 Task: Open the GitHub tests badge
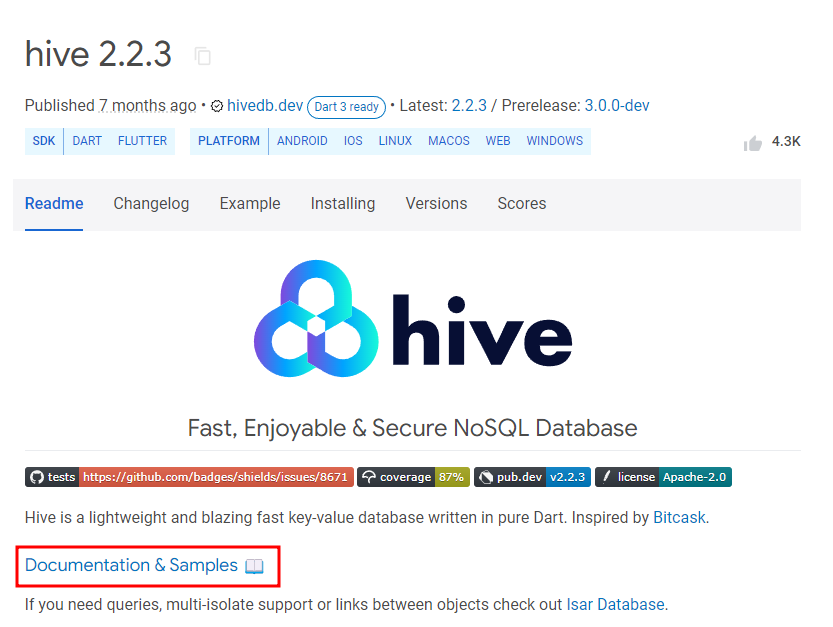pyautogui.click(x=189, y=477)
